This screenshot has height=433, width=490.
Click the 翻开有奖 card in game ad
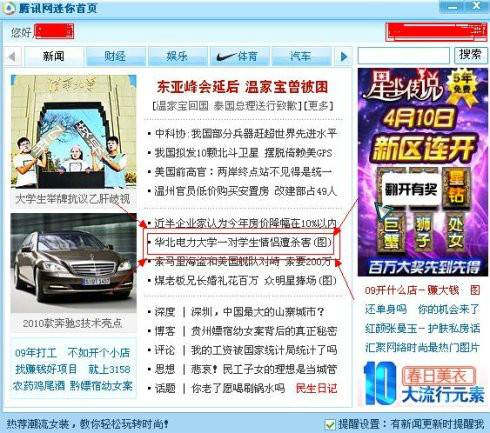tap(411, 189)
